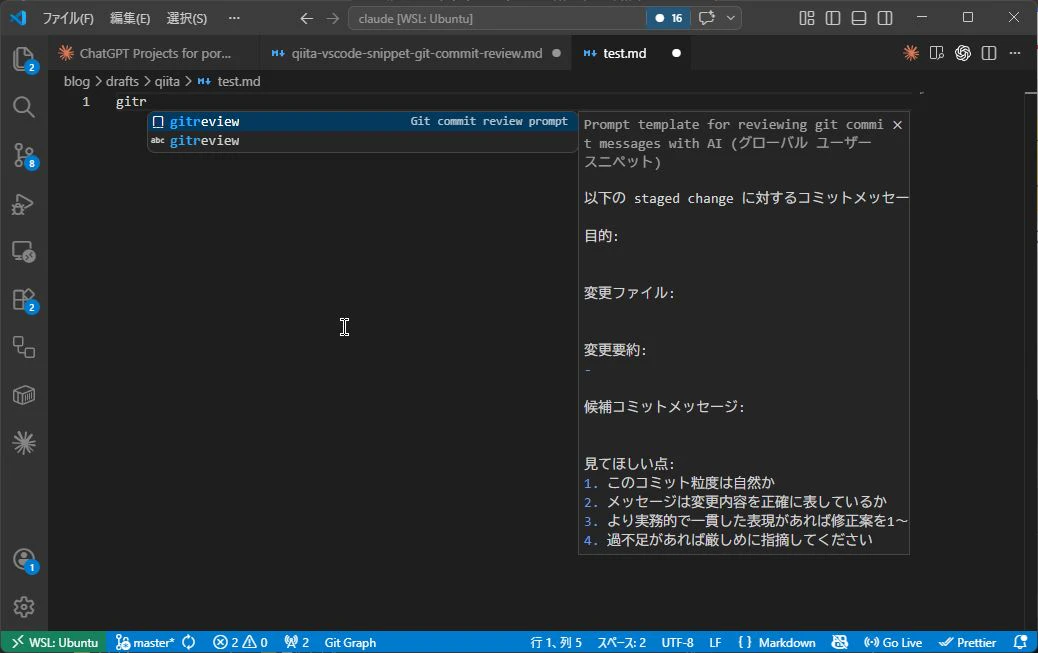Open Source Control view with 8 badge

[24, 156]
